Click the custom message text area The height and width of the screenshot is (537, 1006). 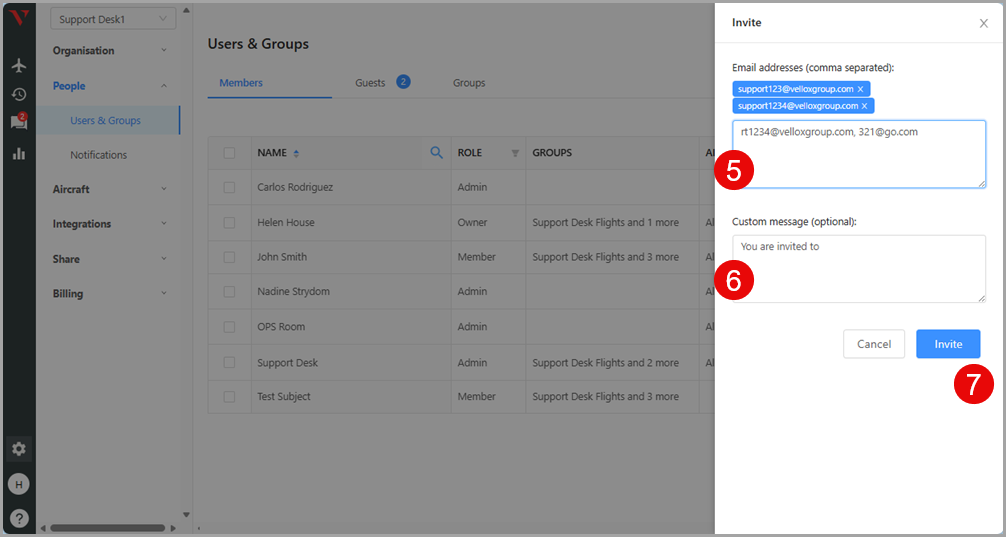858,268
